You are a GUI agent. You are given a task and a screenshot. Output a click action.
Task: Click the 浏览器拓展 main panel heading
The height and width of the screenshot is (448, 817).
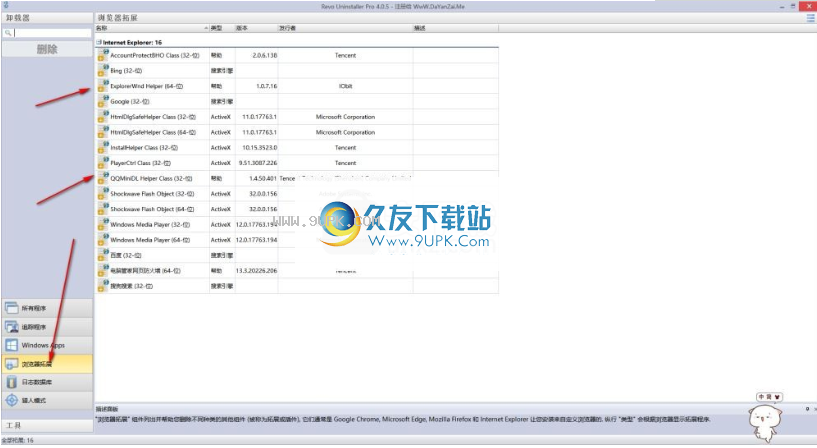118,18
